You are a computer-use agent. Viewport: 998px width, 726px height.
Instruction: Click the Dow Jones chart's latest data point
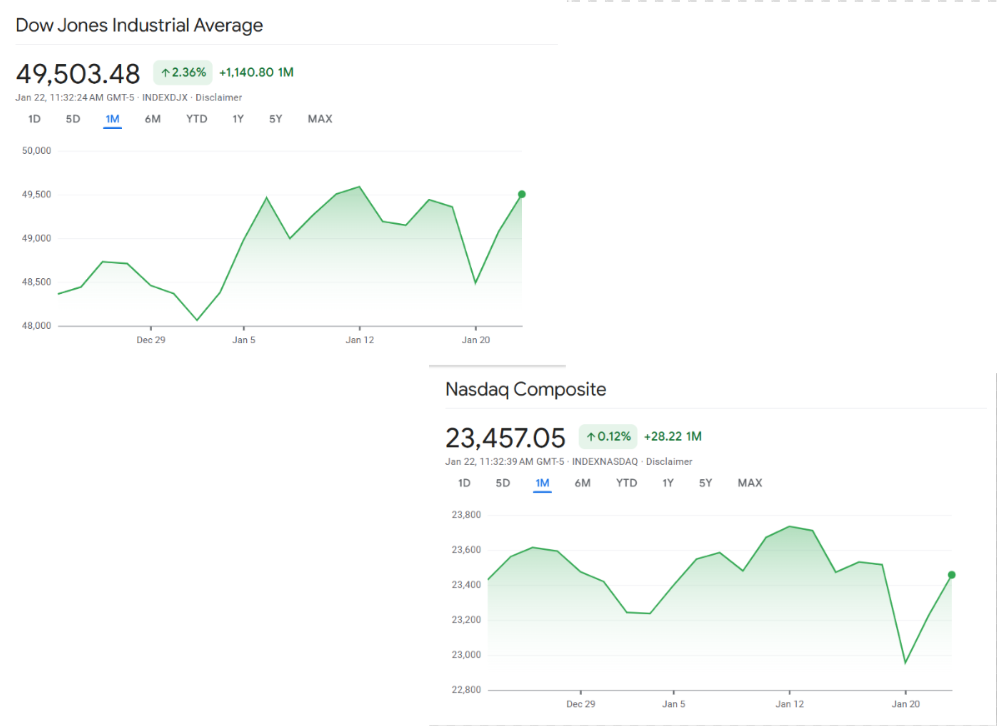coord(522,194)
